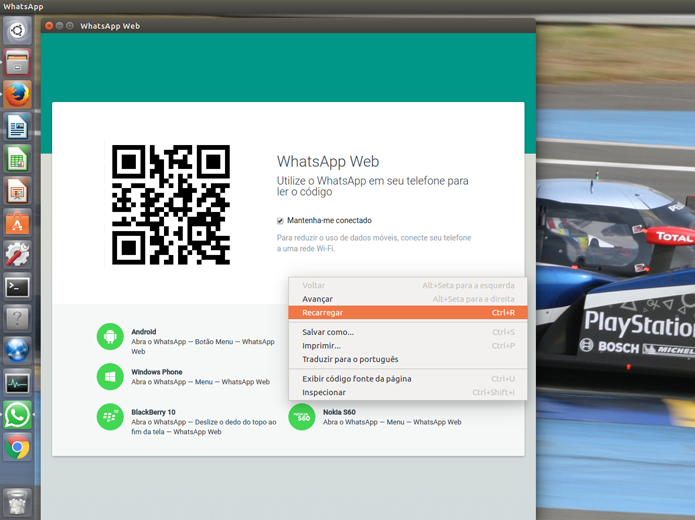Choose Avançar in context menu
Screen dimensions: 695x520
coord(408,299)
